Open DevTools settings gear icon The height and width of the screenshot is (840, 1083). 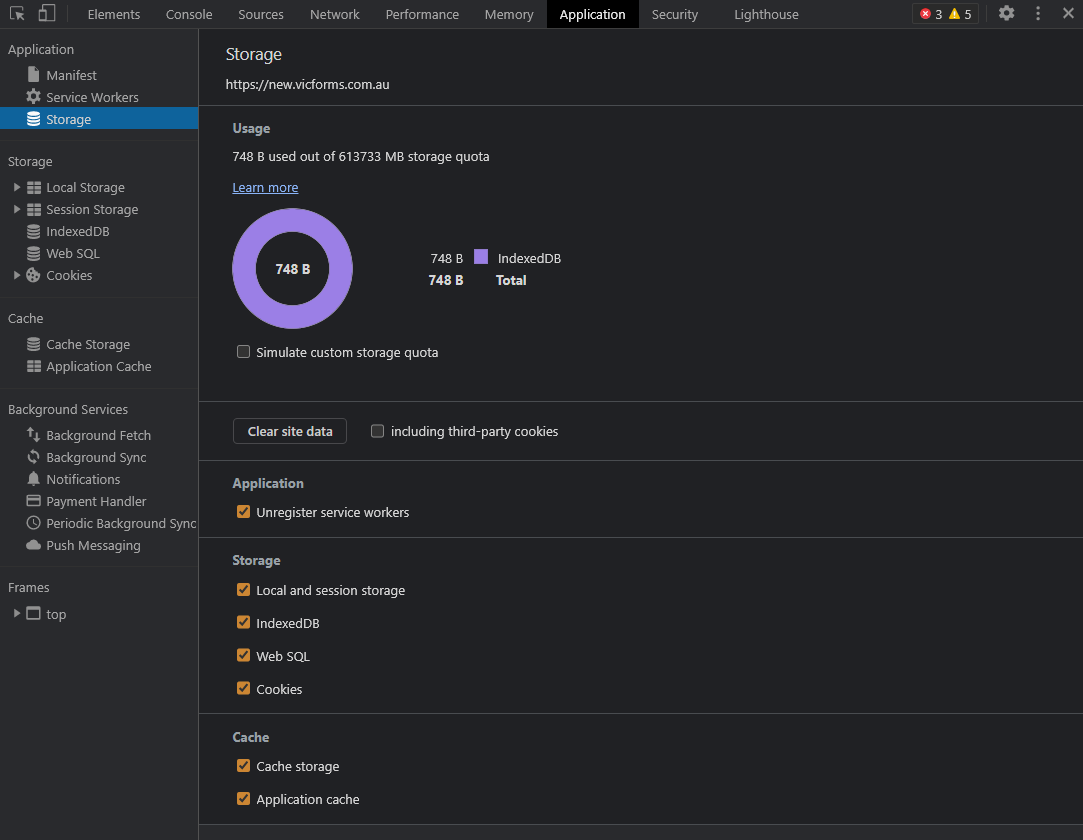[x=1006, y=14]
